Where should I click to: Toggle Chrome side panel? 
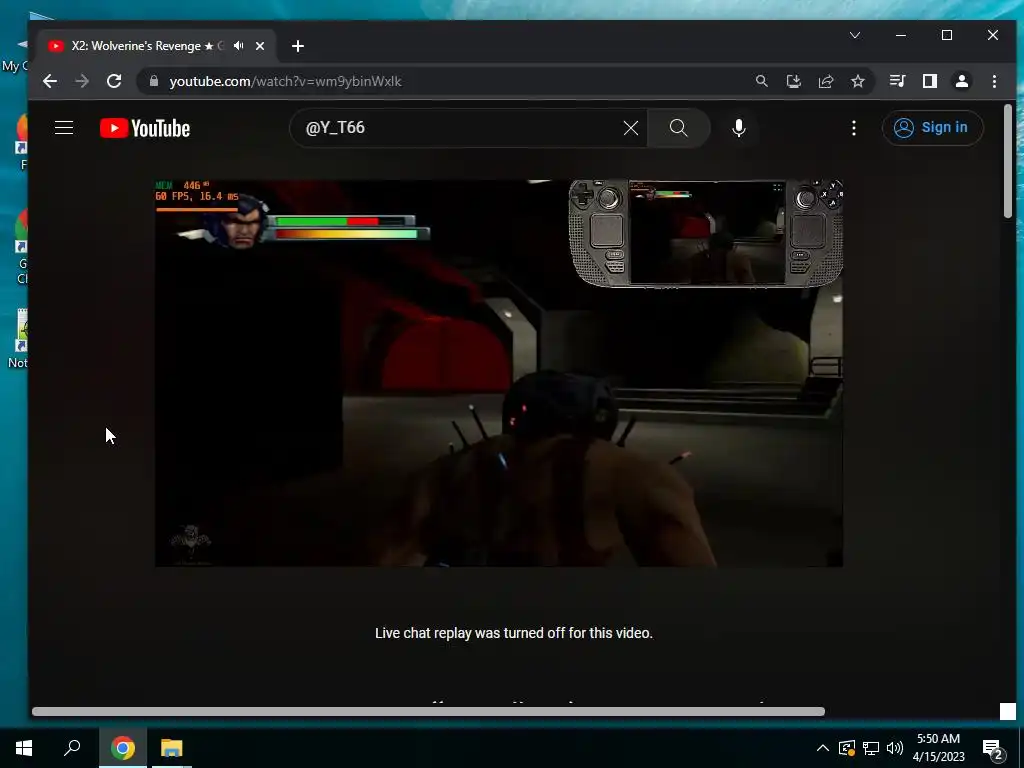pos(929,81)
